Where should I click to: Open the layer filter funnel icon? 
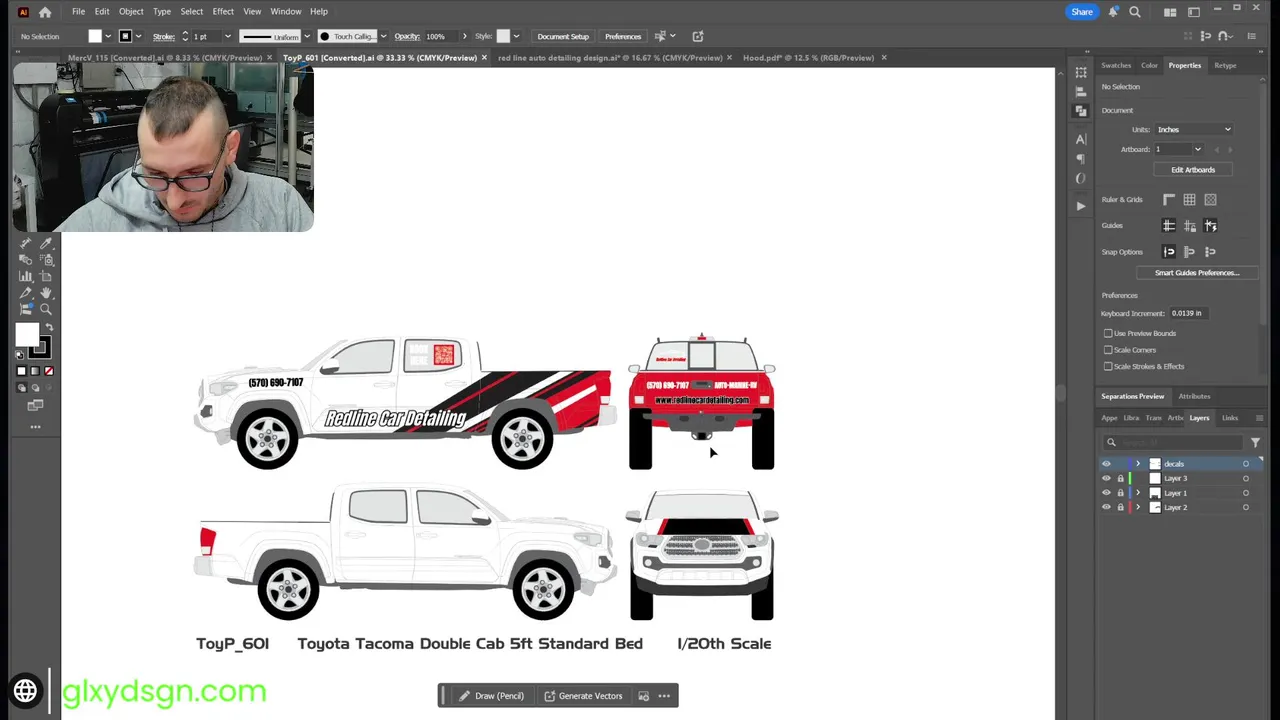(x=1255, y=442)
